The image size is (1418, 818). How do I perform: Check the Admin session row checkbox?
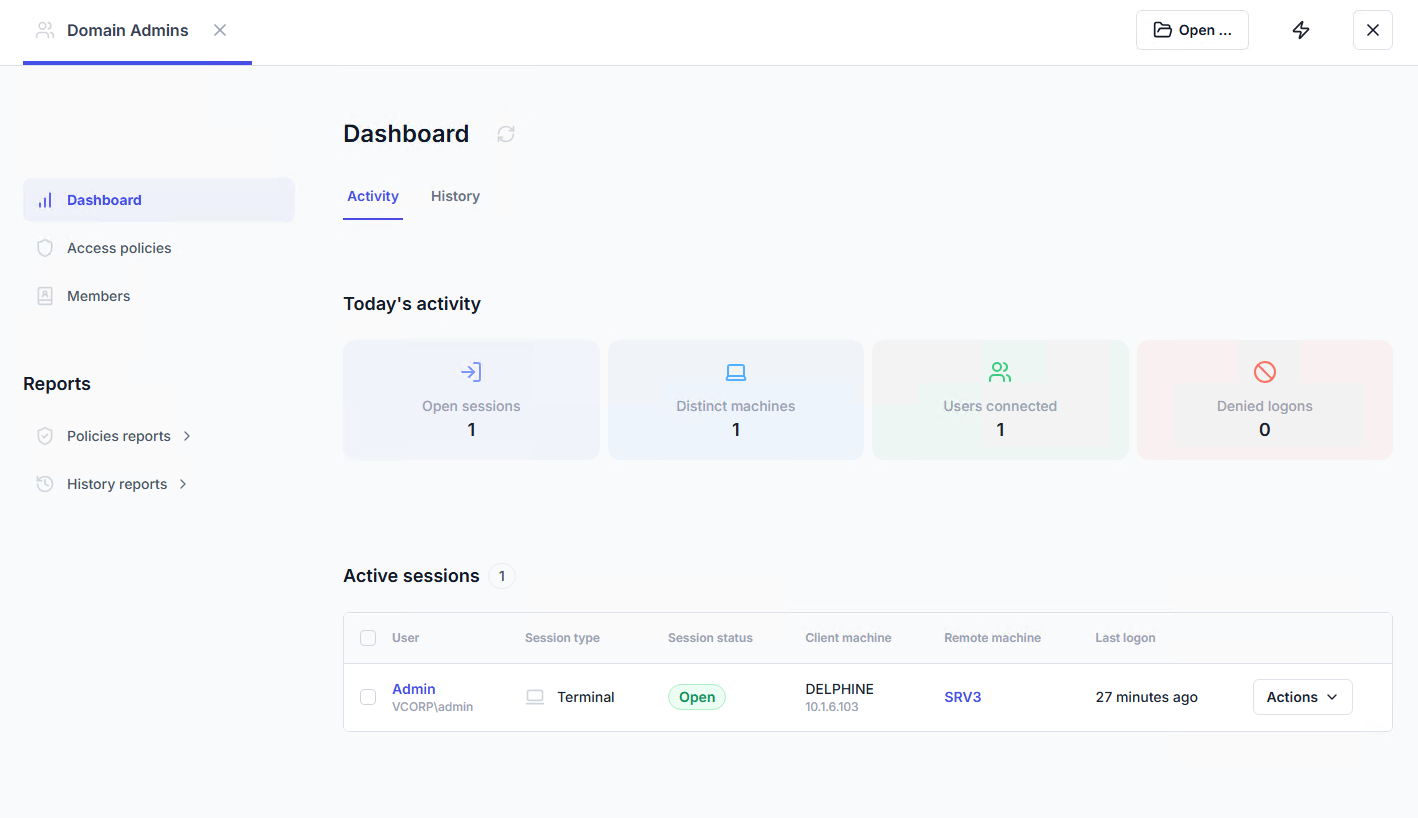(368, 697)
